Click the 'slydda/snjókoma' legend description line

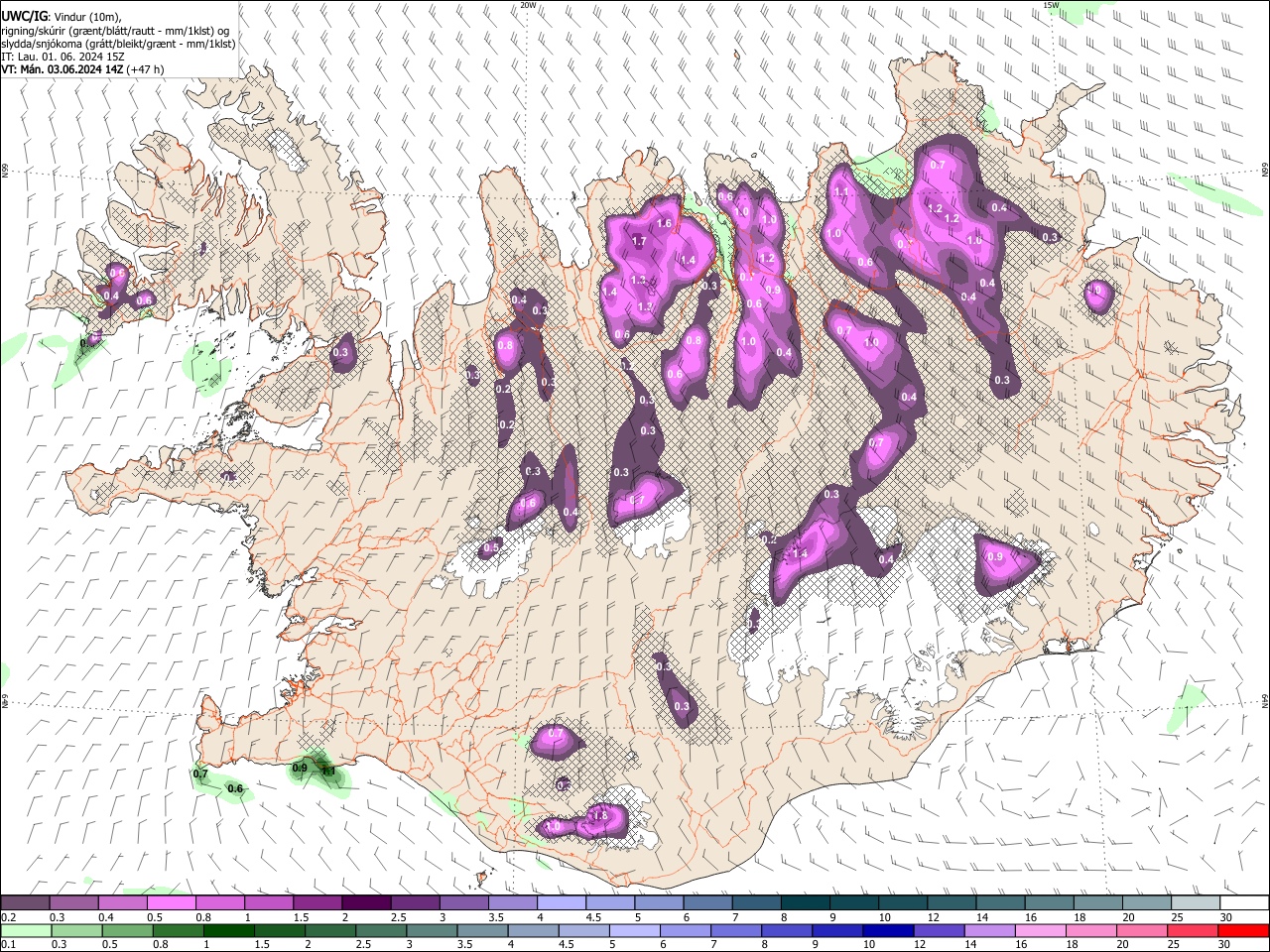click(x=118, y=44)
